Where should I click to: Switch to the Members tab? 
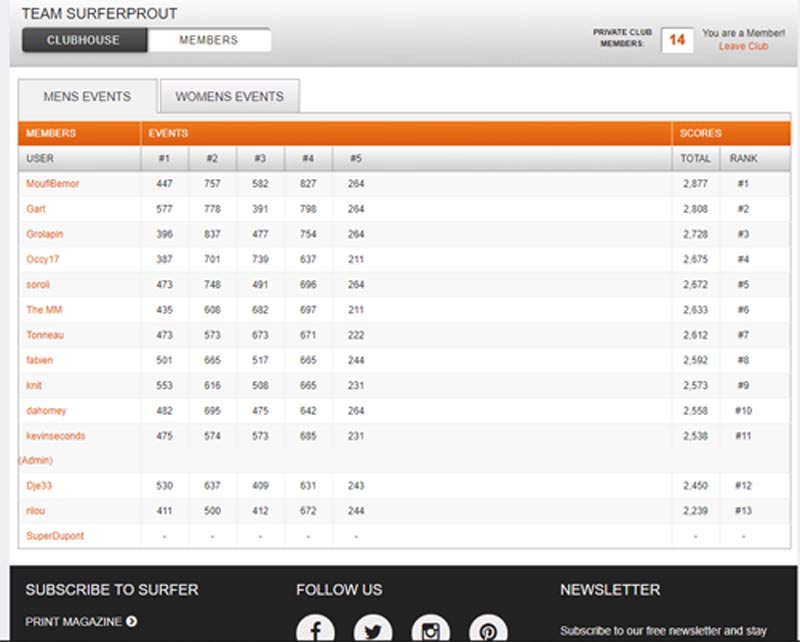point(208,40)
